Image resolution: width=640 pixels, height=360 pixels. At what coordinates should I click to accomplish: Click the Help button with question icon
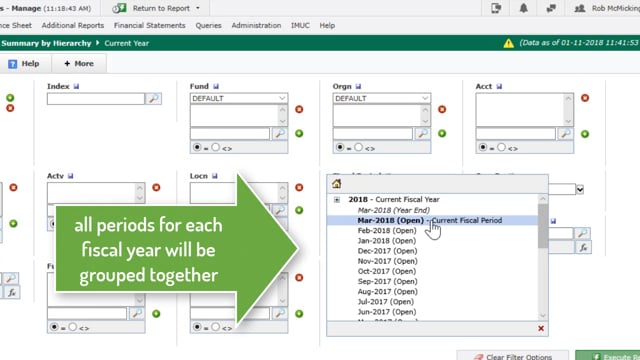pos(24,64)
